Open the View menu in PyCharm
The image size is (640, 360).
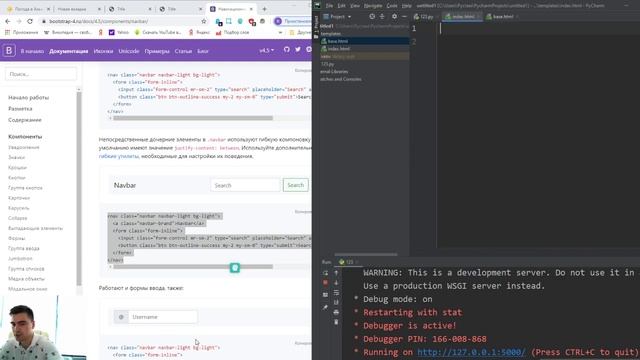(x=355, y=5)
